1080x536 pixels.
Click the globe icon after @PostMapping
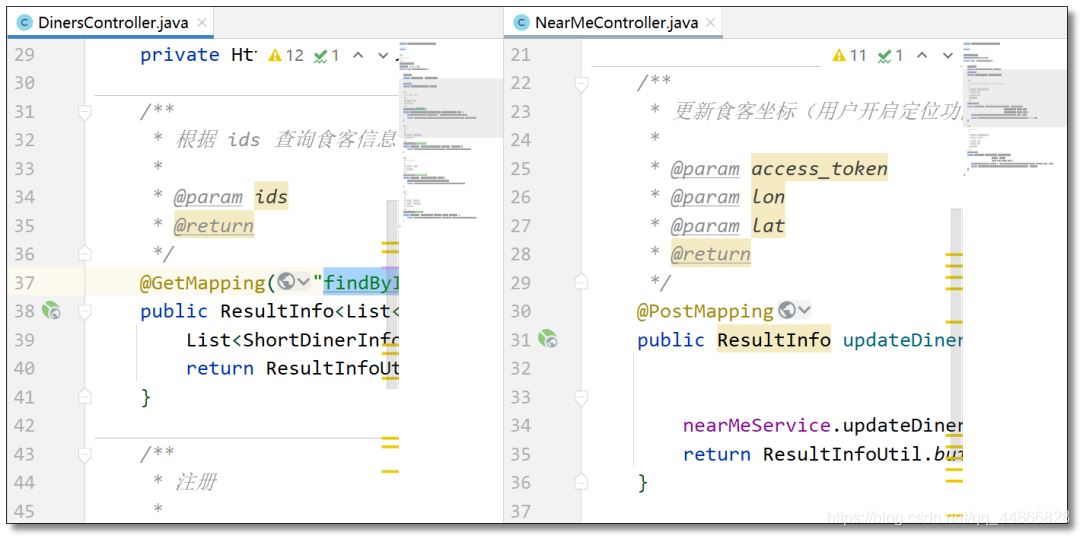pos(787,311)
